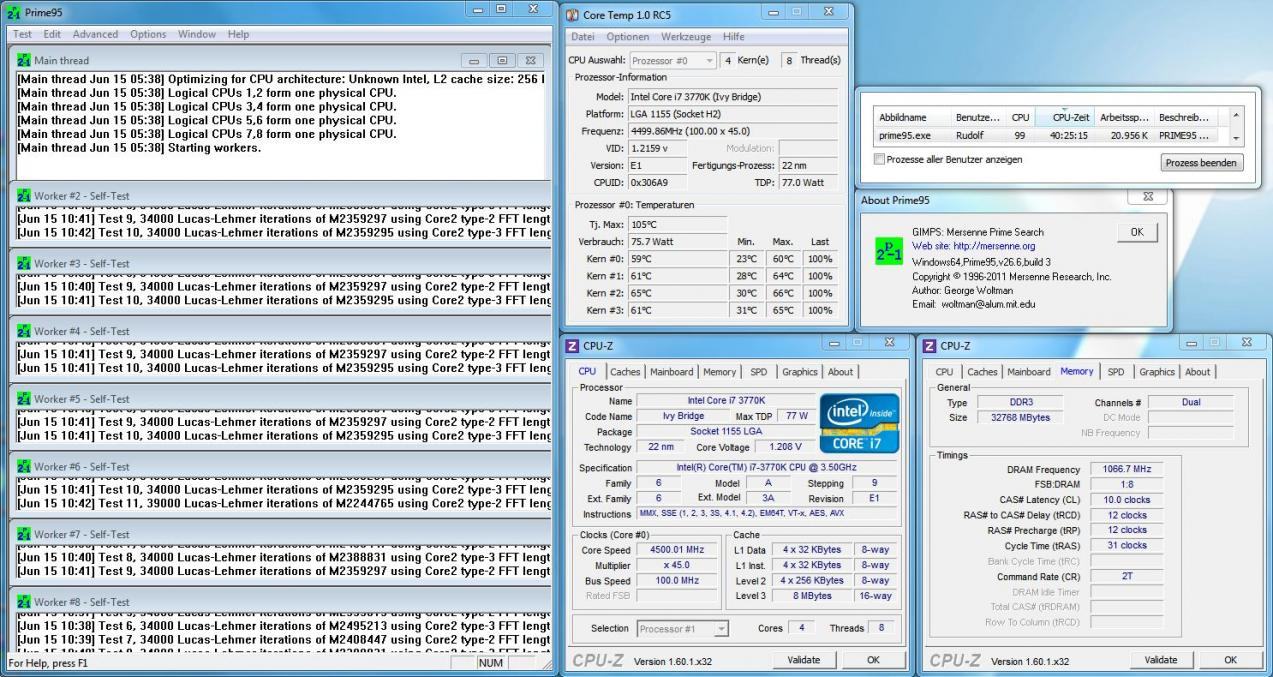Click Benutze... column header in process list
This screenshot has height=677, width=1273.
tap(978, 117)
